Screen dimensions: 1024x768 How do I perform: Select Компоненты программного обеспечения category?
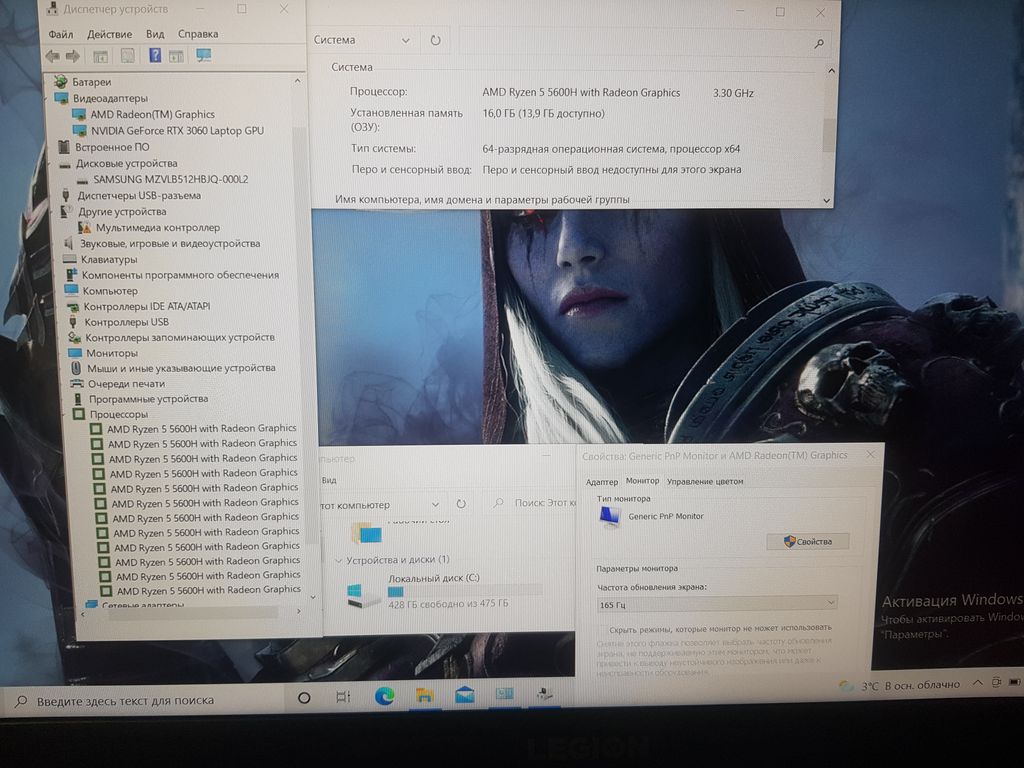coord(180,275)
